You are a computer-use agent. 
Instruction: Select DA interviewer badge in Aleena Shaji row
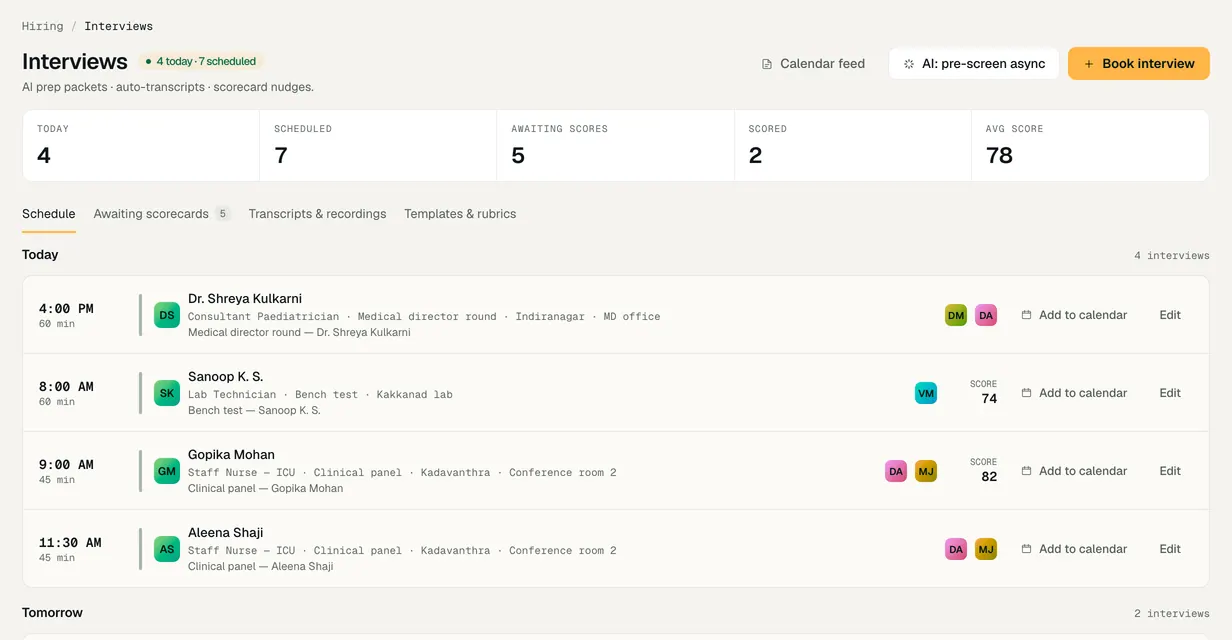pyautogui.click(x=956, y=549)
